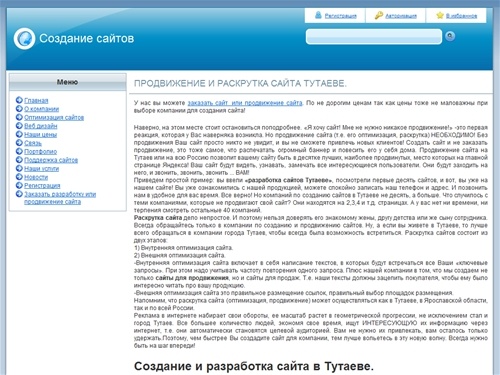Screen dimensions: 500x375
Task: Click the bullet icon beside menu Регистрация
Action: (x=19, y=185)
